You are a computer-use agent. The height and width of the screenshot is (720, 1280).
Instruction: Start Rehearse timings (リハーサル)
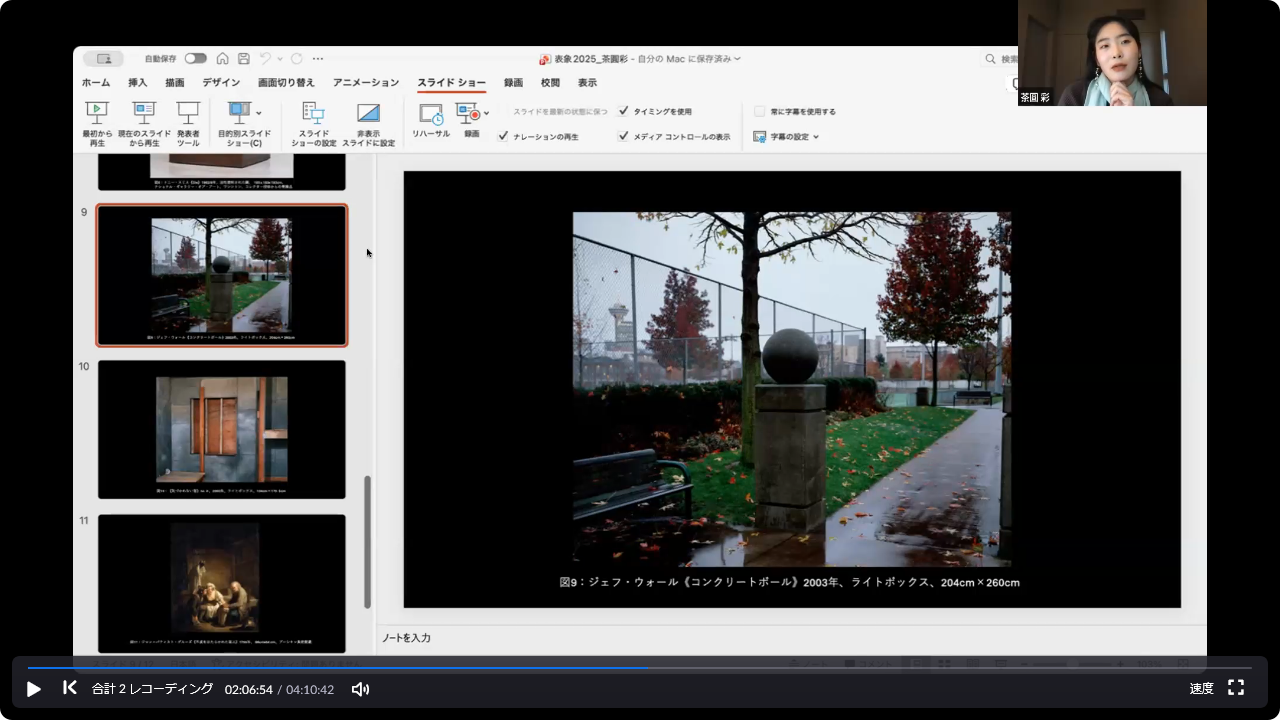click(x=431, y=114)
